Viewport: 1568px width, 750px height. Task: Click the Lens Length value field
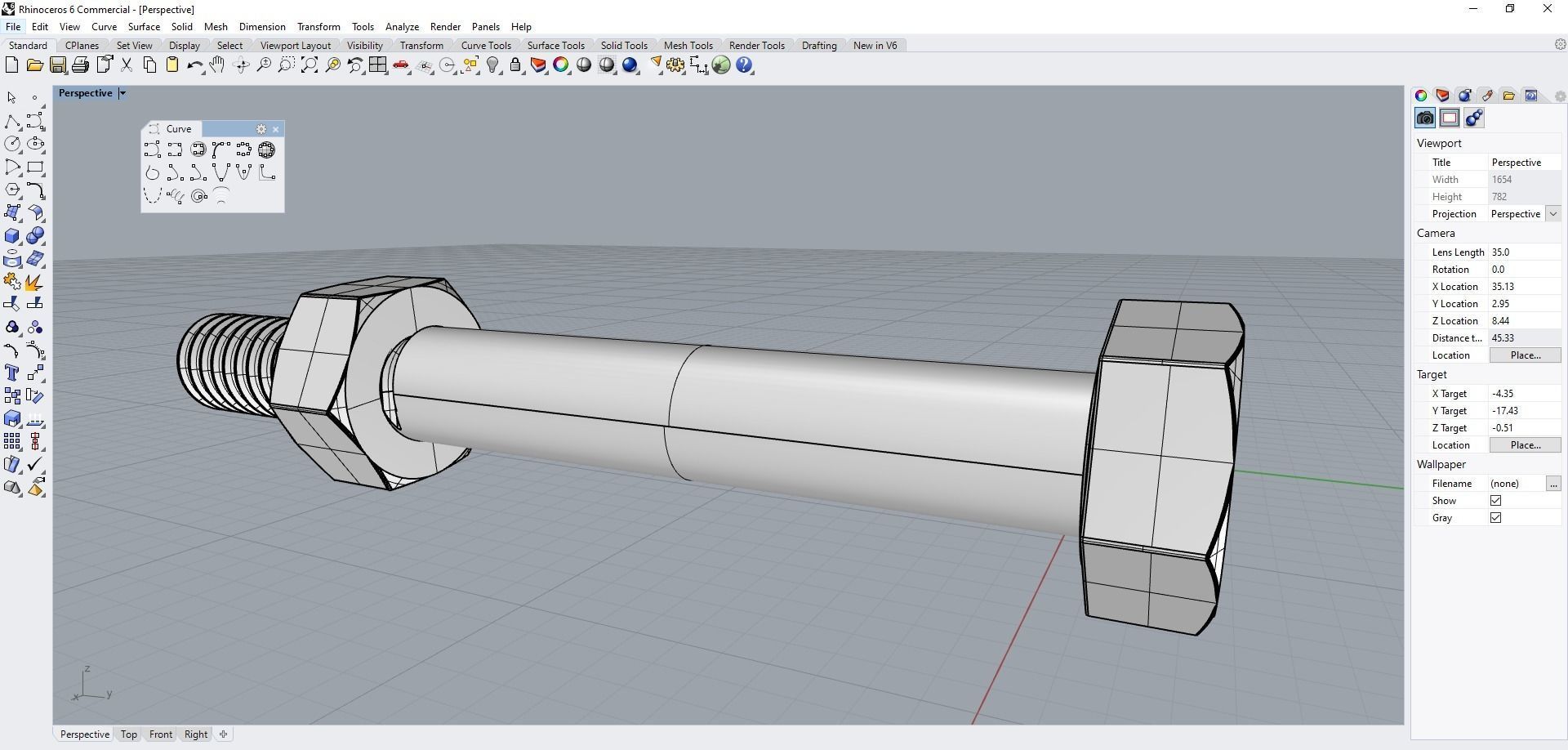click(x=1524, y=252)
